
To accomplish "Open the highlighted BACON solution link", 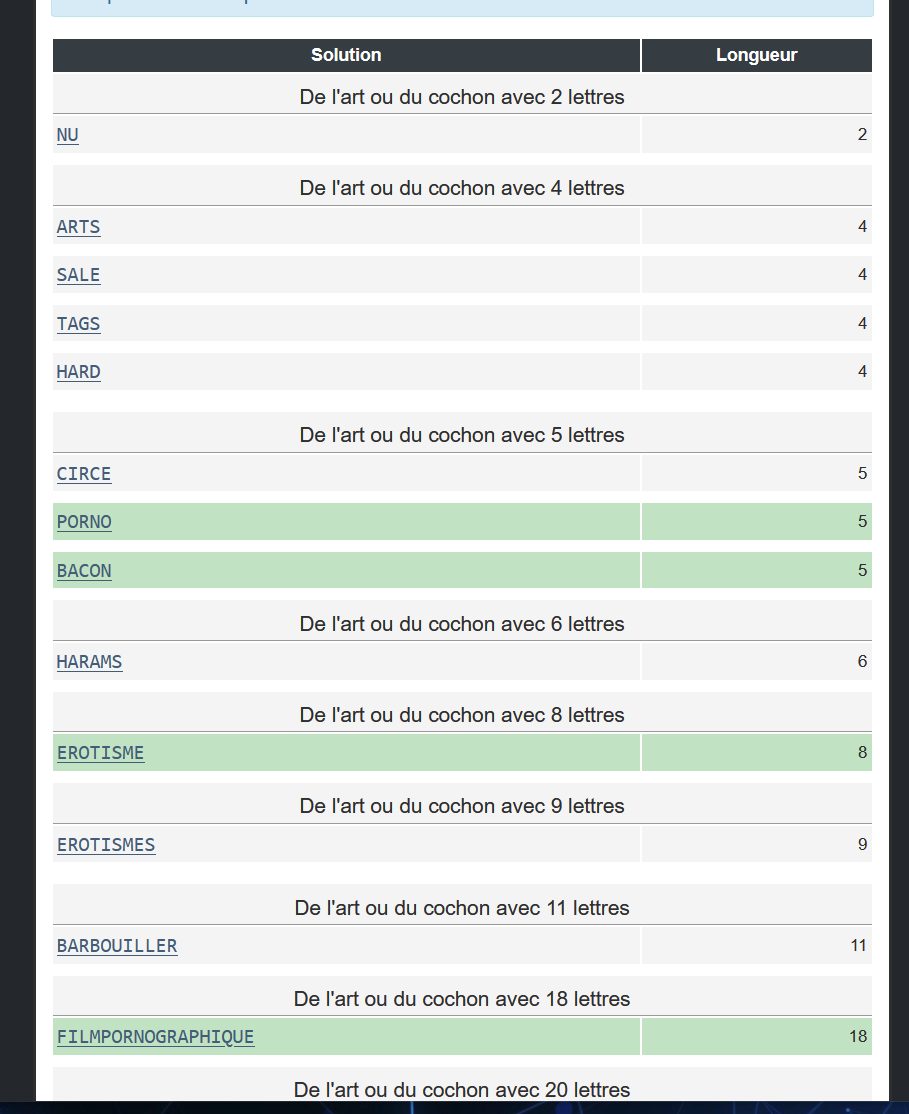I will pos(84,571).
